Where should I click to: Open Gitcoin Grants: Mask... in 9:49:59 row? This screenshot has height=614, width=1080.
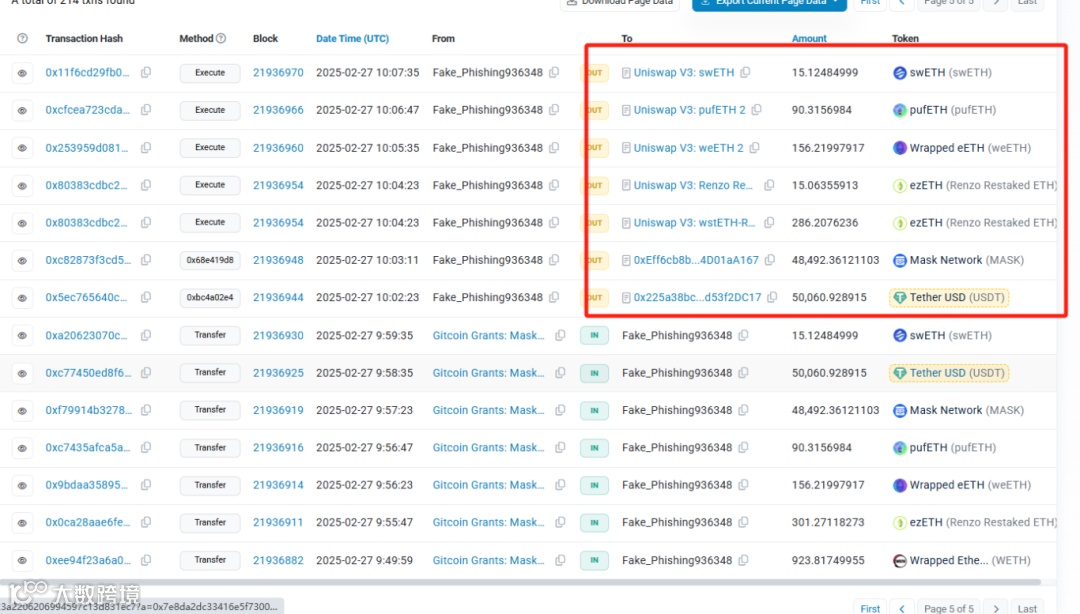[x=488, y=560]
